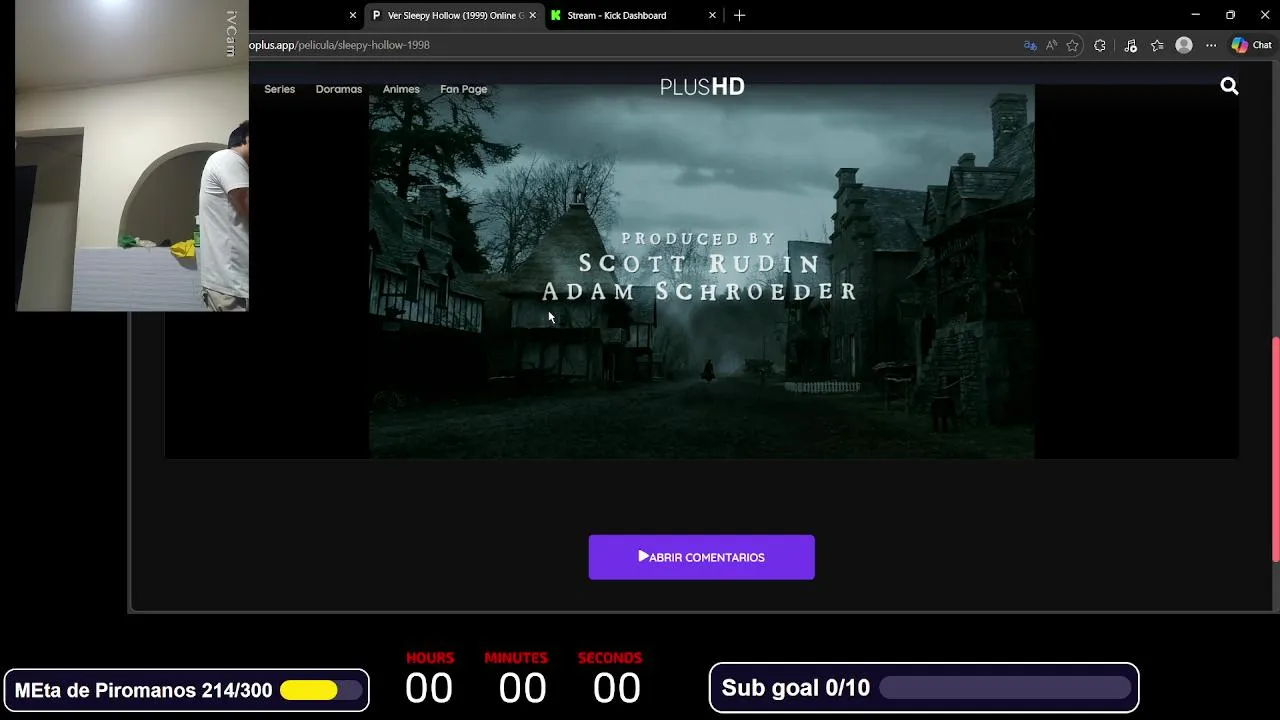Add this page to favorites with star icon
1280x720 pixels.
(x=1073, y=45)
